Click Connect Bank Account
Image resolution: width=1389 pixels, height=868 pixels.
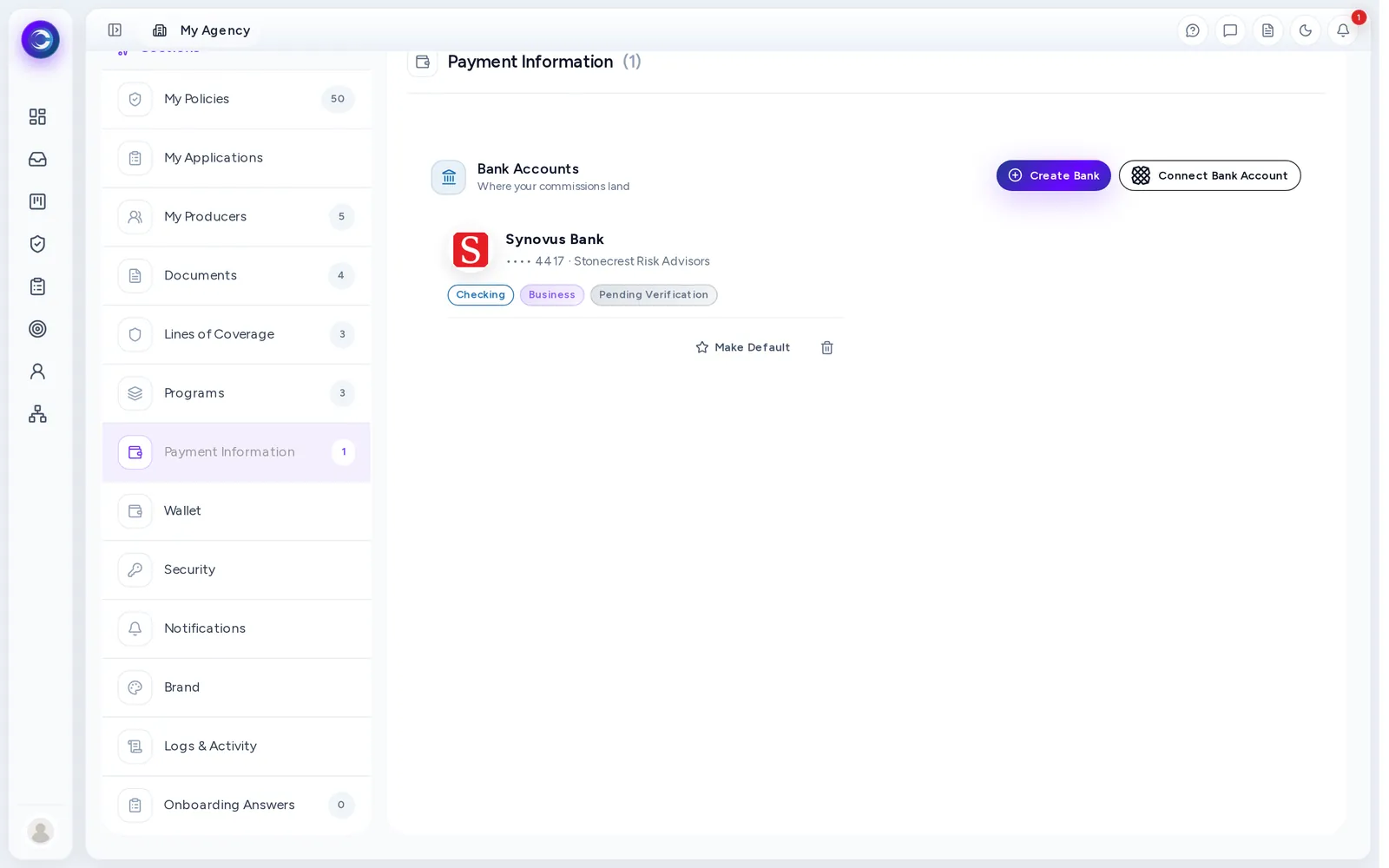tap(1209, 175)
